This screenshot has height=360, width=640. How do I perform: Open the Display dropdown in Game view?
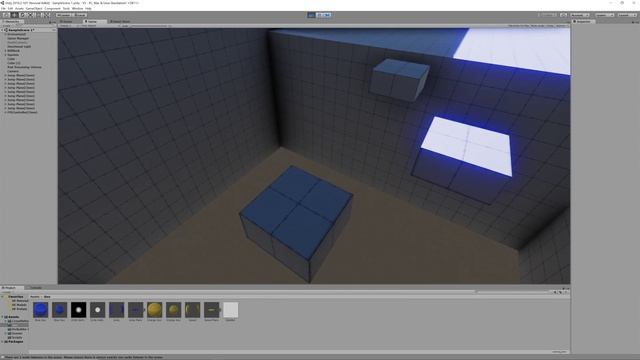coord(67,26)
